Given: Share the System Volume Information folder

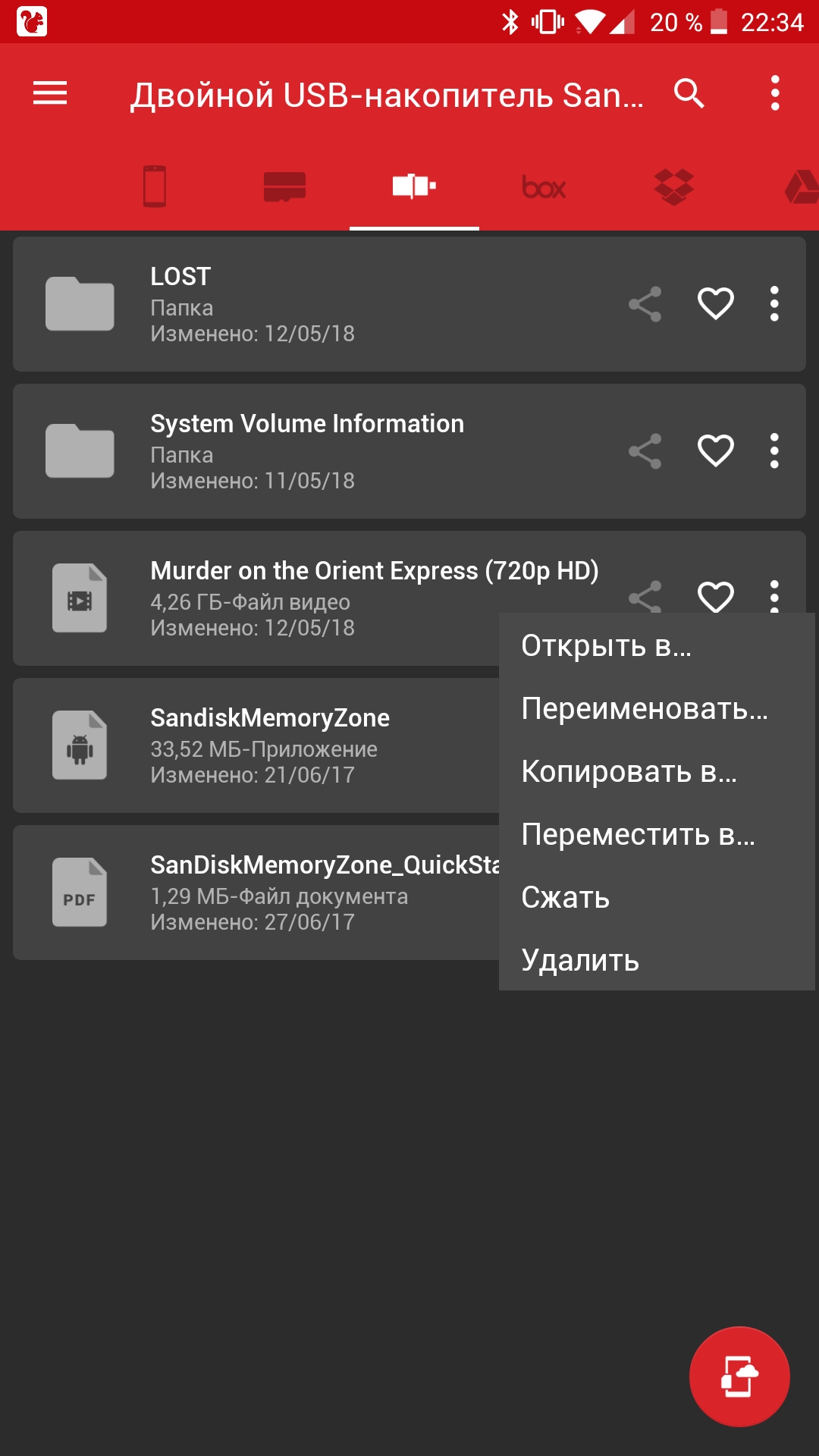Looking at the screenshot, I should [645, 451].
